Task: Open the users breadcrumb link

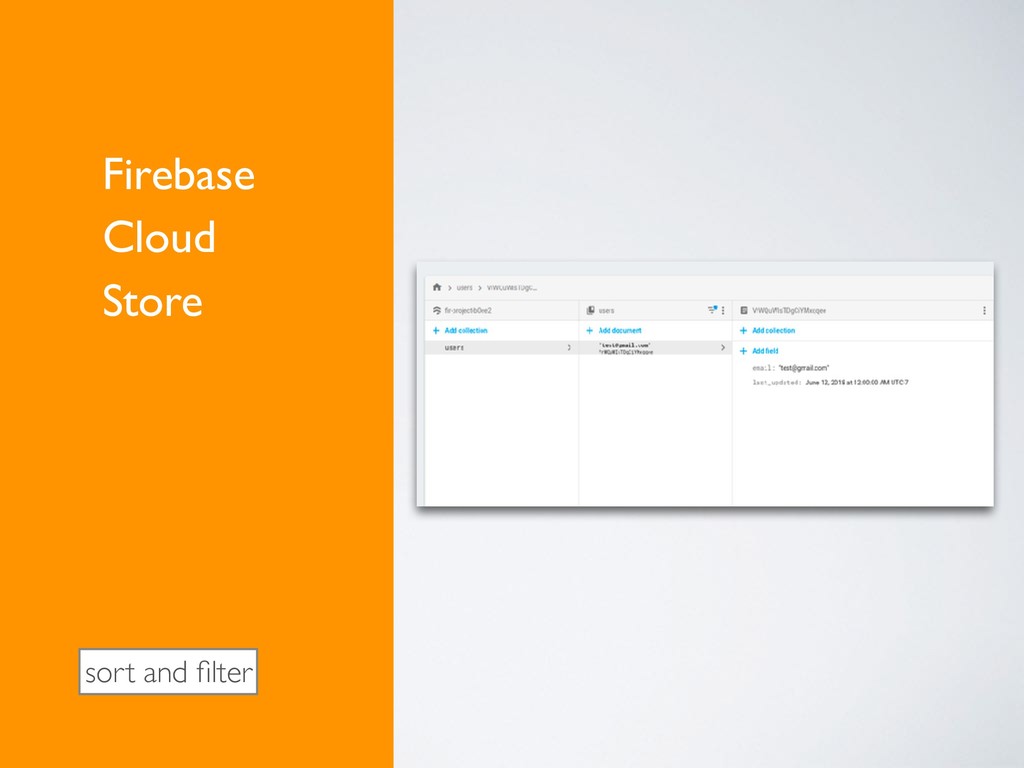Action: tap(464, 287)
